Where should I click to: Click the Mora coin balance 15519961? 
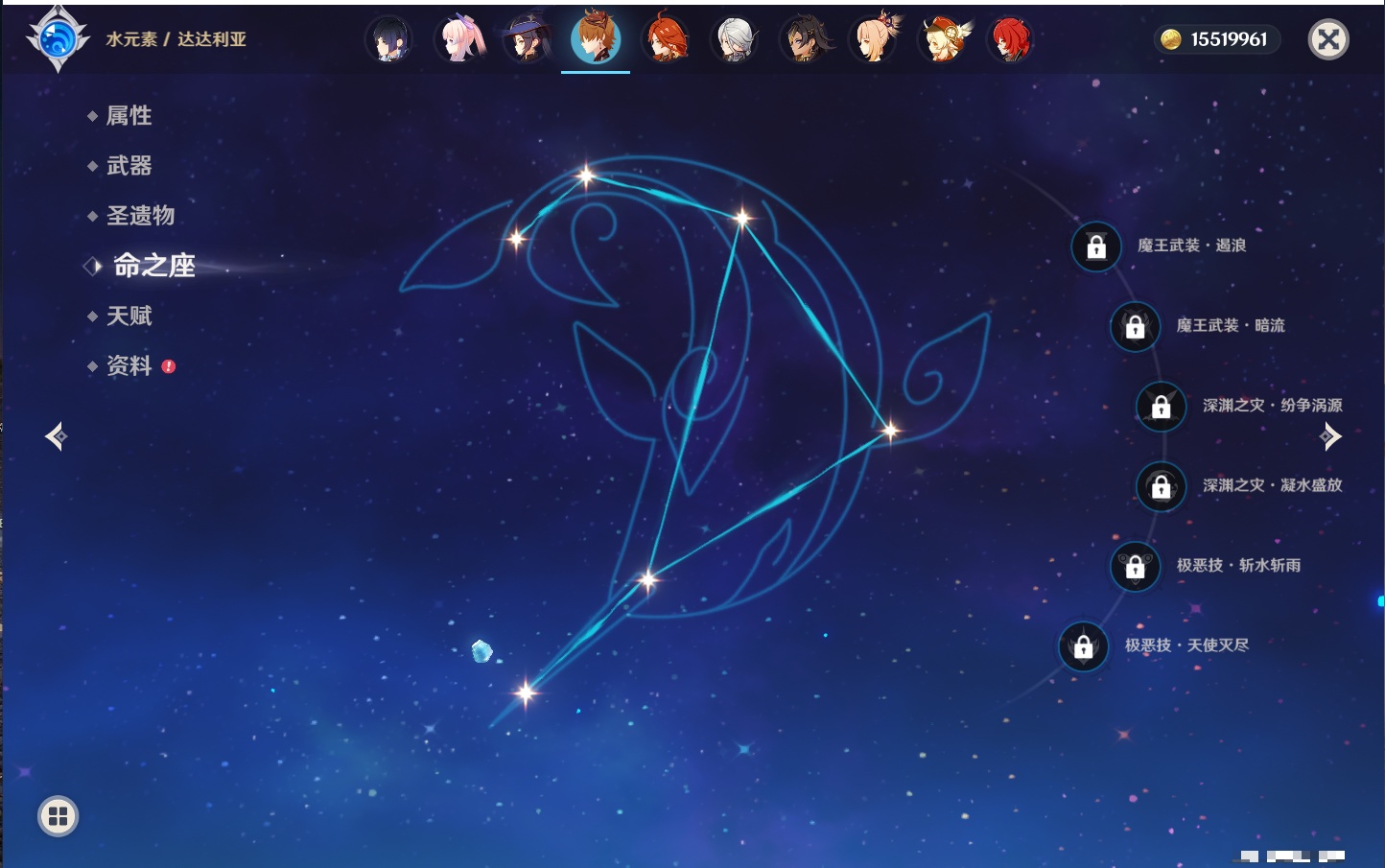(1216, 39)
